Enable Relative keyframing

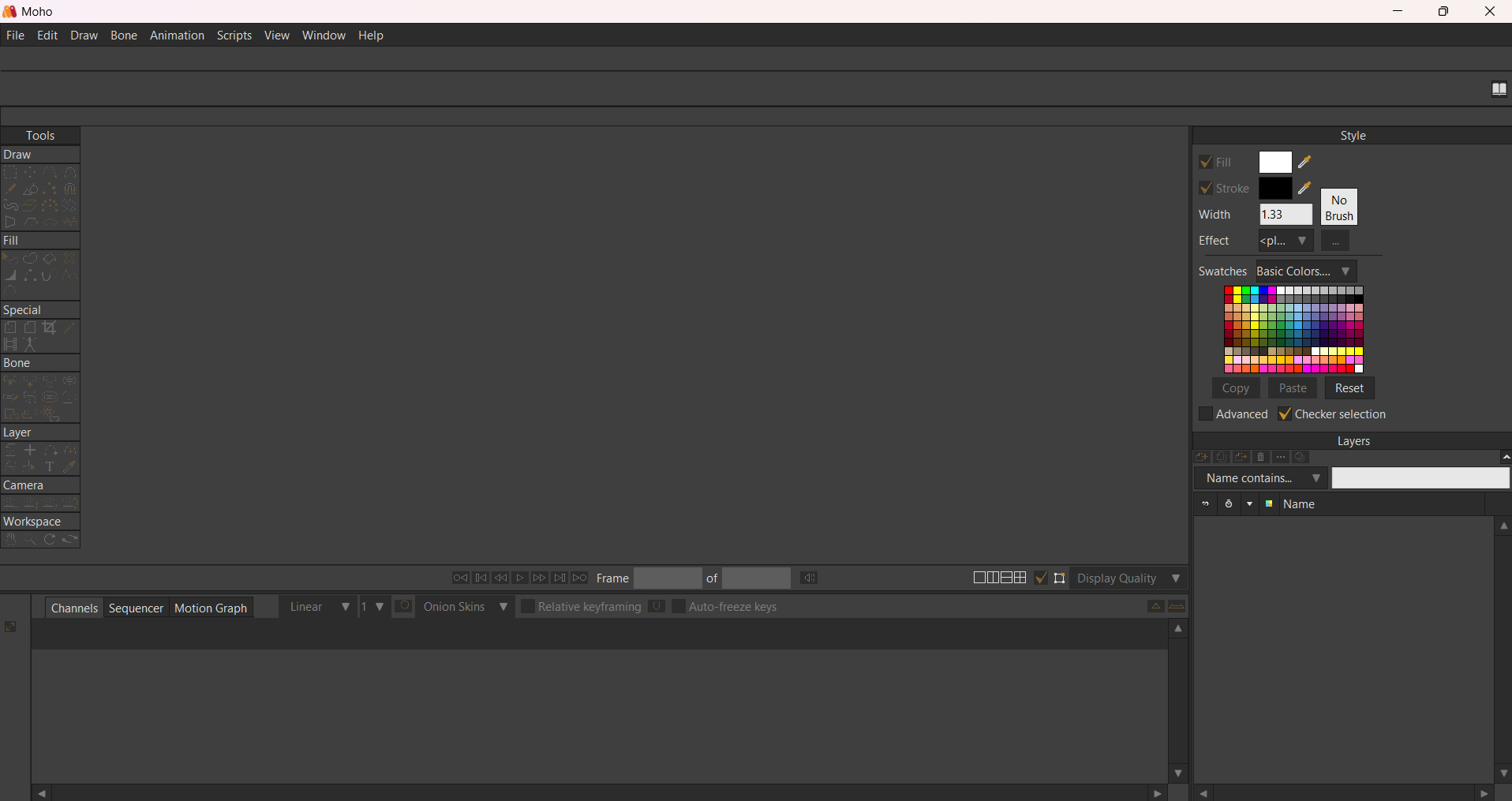(528, 608)
